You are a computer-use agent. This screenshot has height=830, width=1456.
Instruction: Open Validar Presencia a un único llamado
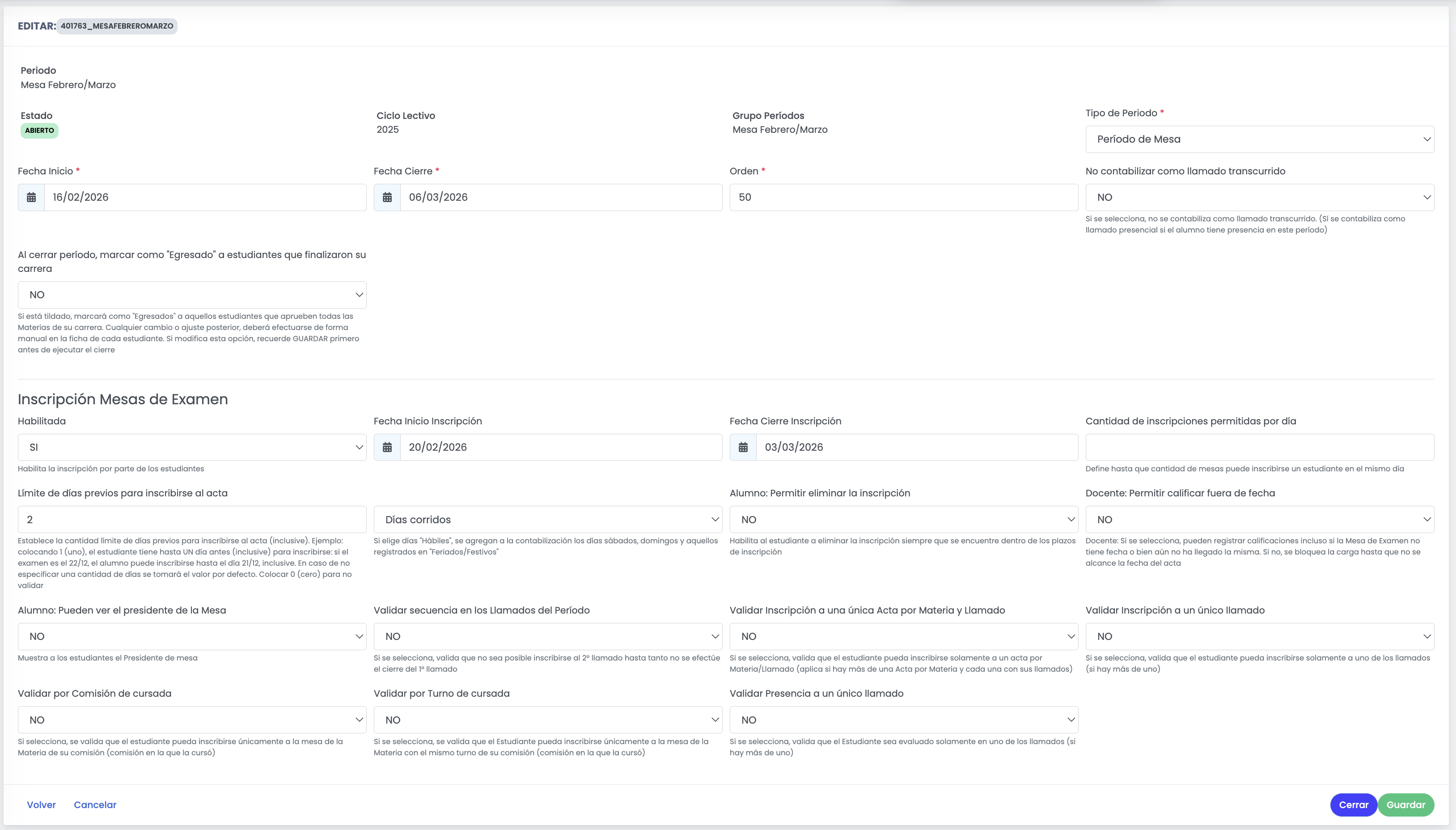(904, 720)
